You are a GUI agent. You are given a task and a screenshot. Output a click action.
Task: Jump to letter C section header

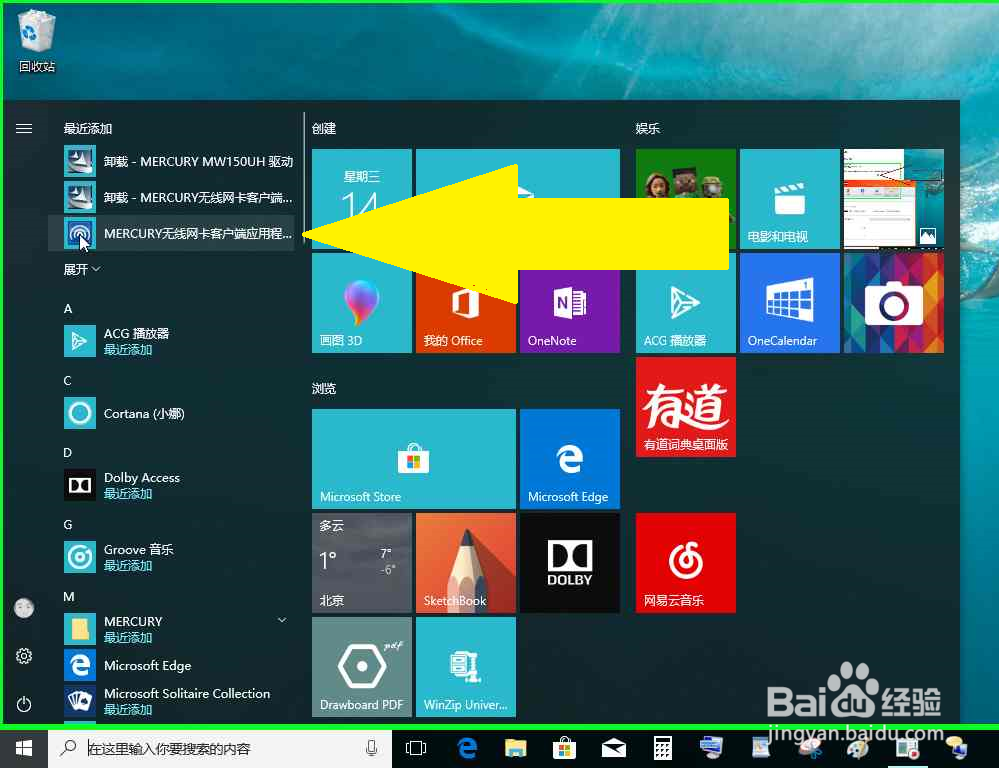pos(68,380)
